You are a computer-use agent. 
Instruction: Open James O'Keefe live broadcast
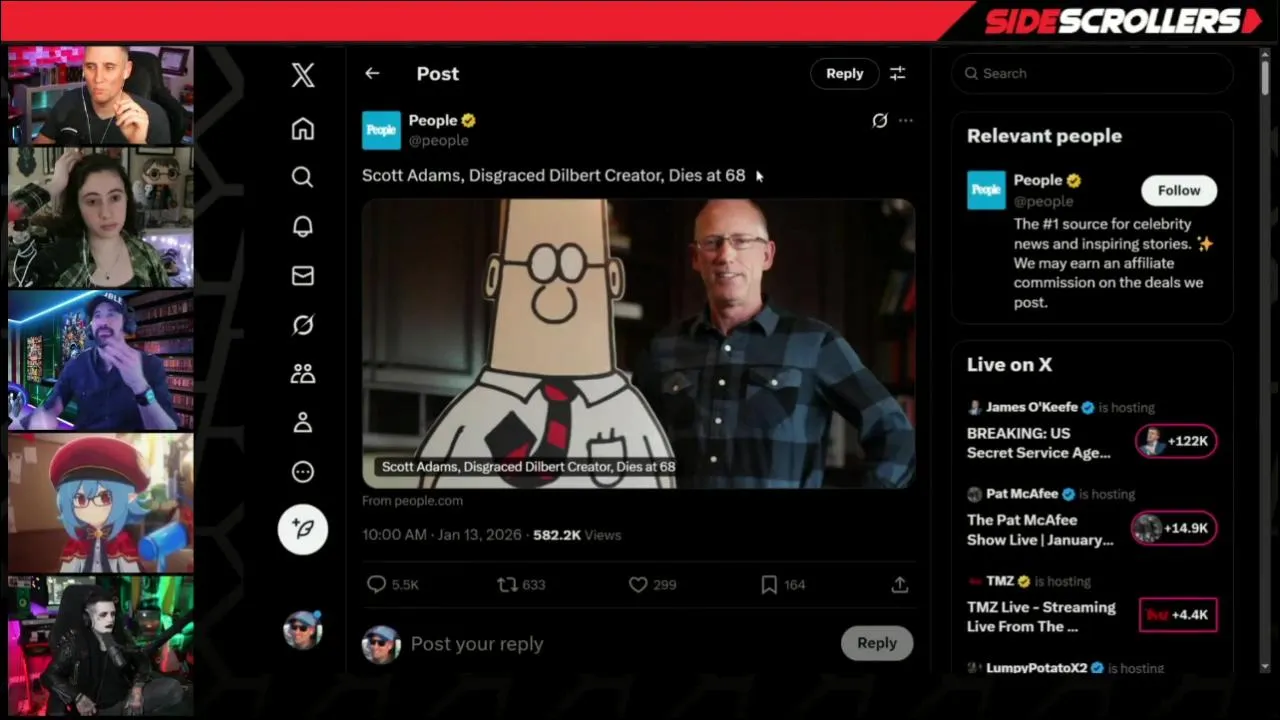point(1039,443)
